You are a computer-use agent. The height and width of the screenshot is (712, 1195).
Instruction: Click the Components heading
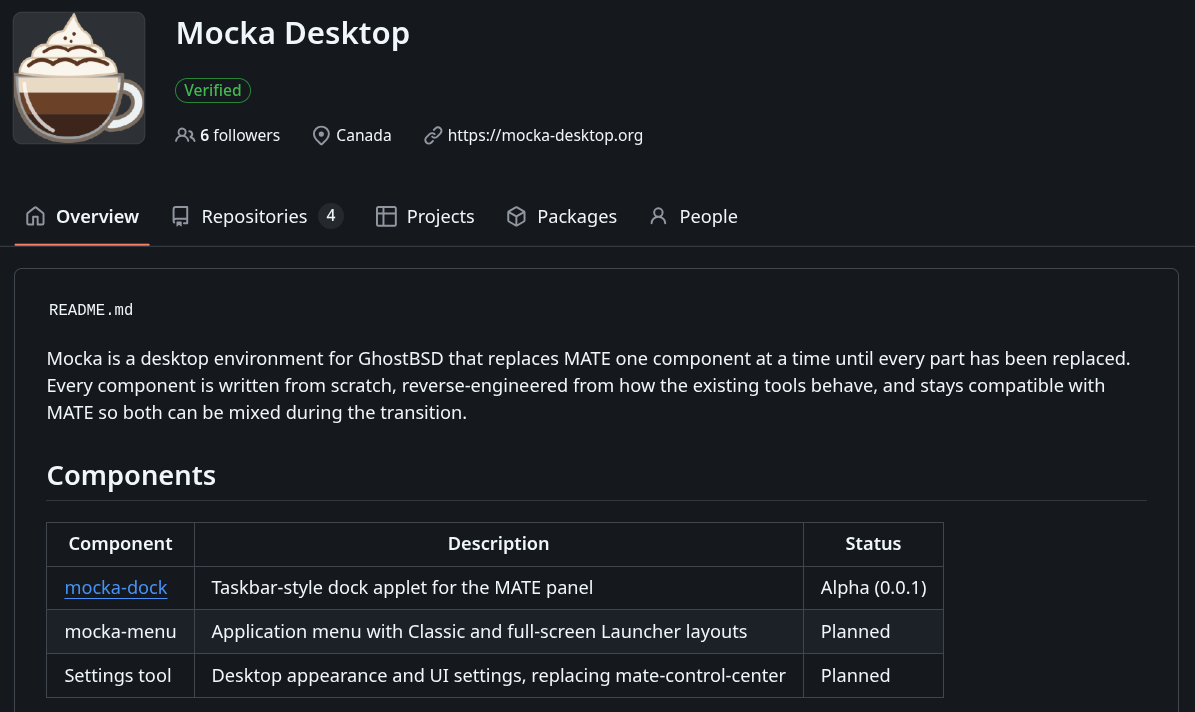(131, 476)
